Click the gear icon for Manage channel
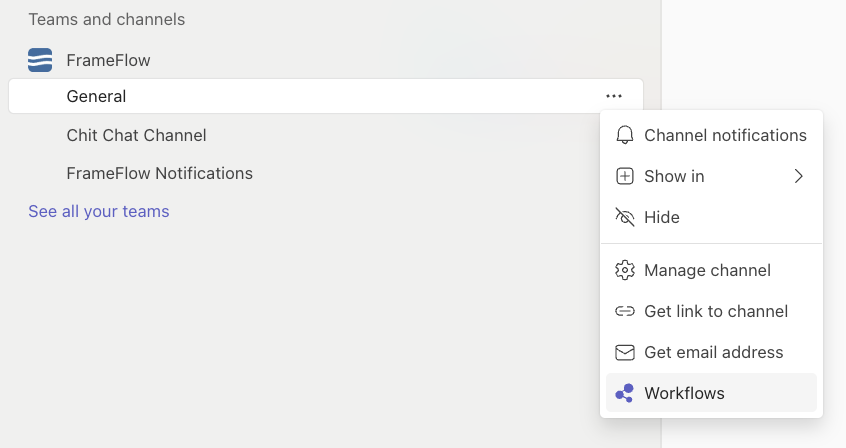 click(x=625, y=270)
